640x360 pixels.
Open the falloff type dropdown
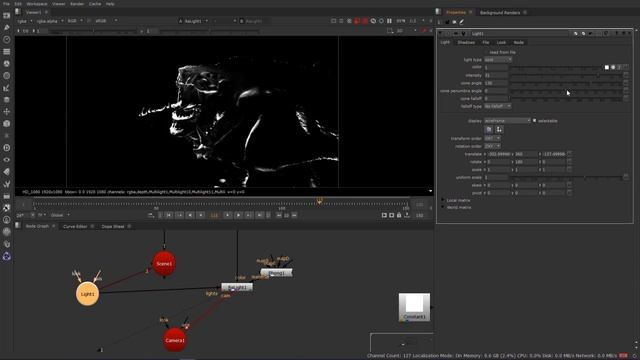tap(498, 106)
